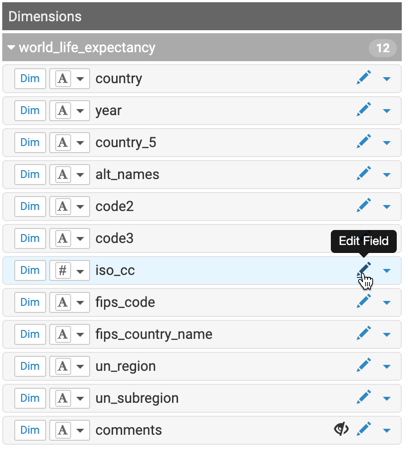
Task: Toggle hidden eye icon on comments field
Action: click(341, 429)
